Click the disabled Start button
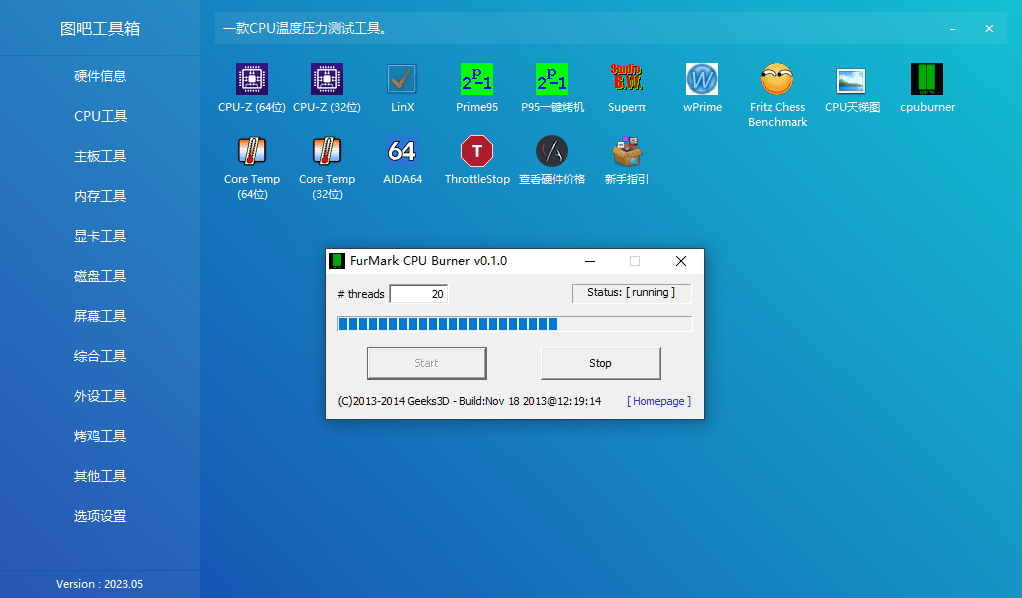 coord(426,363)
